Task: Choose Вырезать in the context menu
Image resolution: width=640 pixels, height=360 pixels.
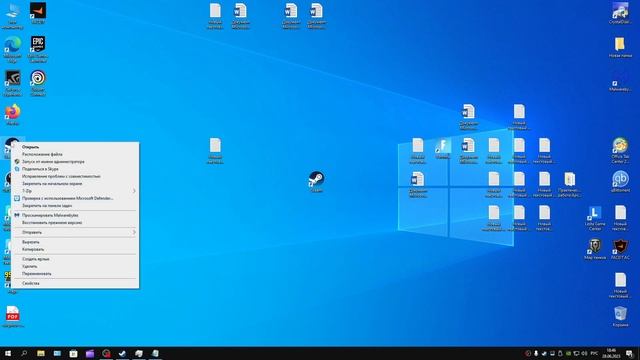Action: [75, 242]
